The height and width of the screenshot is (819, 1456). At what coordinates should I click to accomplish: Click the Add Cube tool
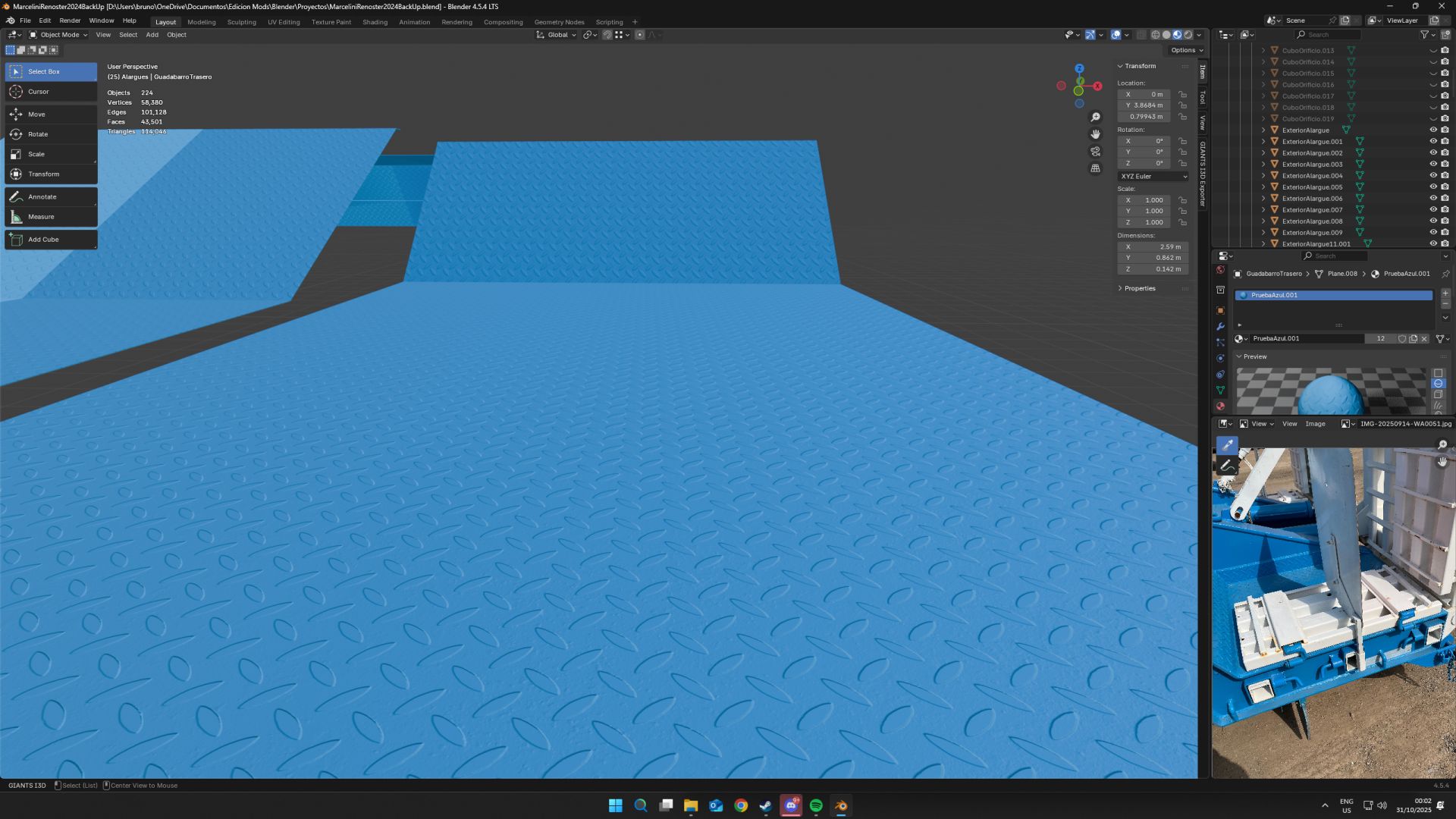(x=43, y=240)
